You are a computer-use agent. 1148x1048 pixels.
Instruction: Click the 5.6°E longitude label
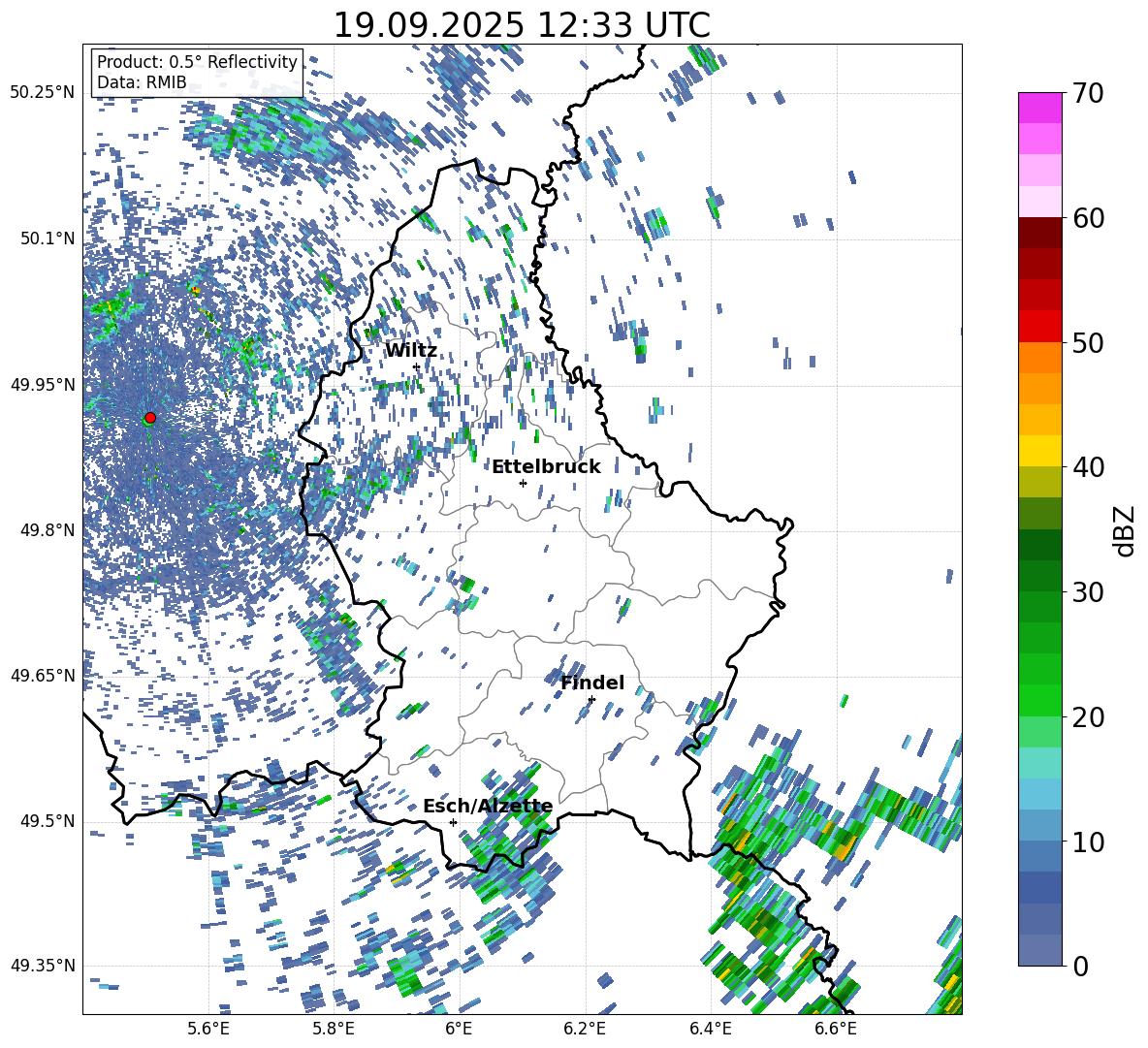click(x=208, y=1030)
